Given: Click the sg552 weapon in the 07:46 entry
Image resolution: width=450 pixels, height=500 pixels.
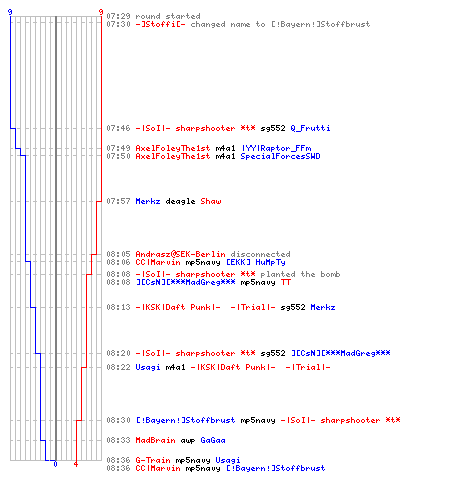Looking at the screenshot, I should [x=273, y=128].
